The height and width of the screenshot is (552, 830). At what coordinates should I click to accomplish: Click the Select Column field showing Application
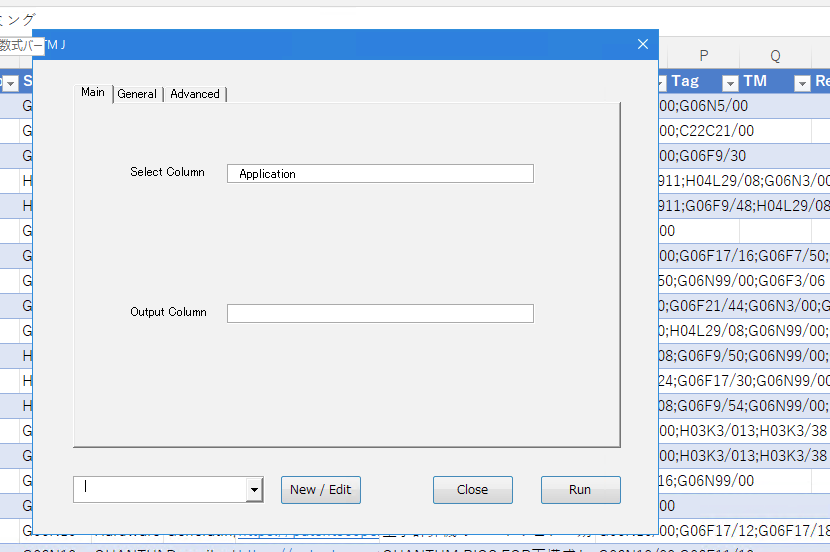(x=380, y=174)
